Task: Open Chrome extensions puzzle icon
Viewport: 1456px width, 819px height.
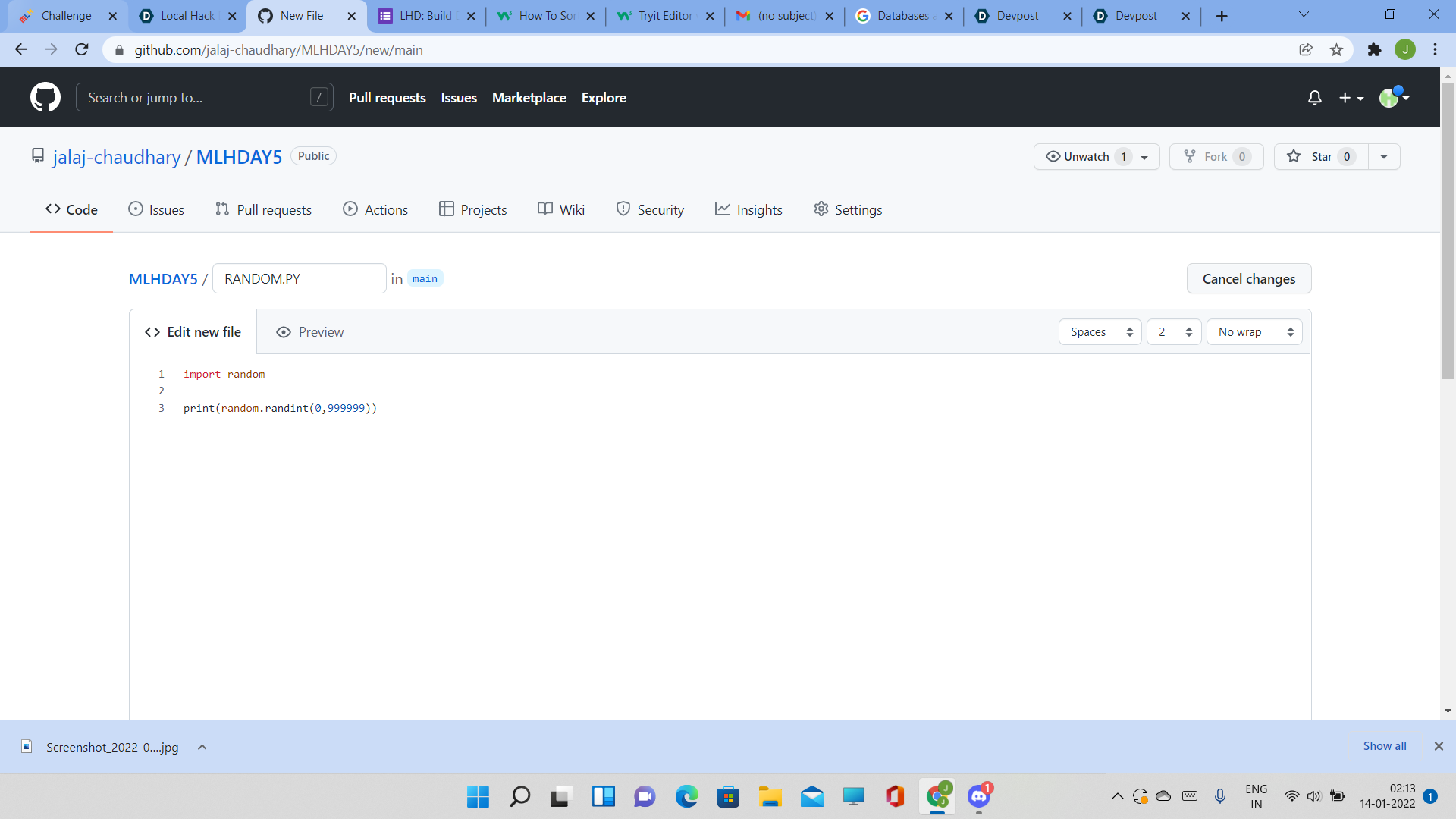Action: tap(1374, 50)
